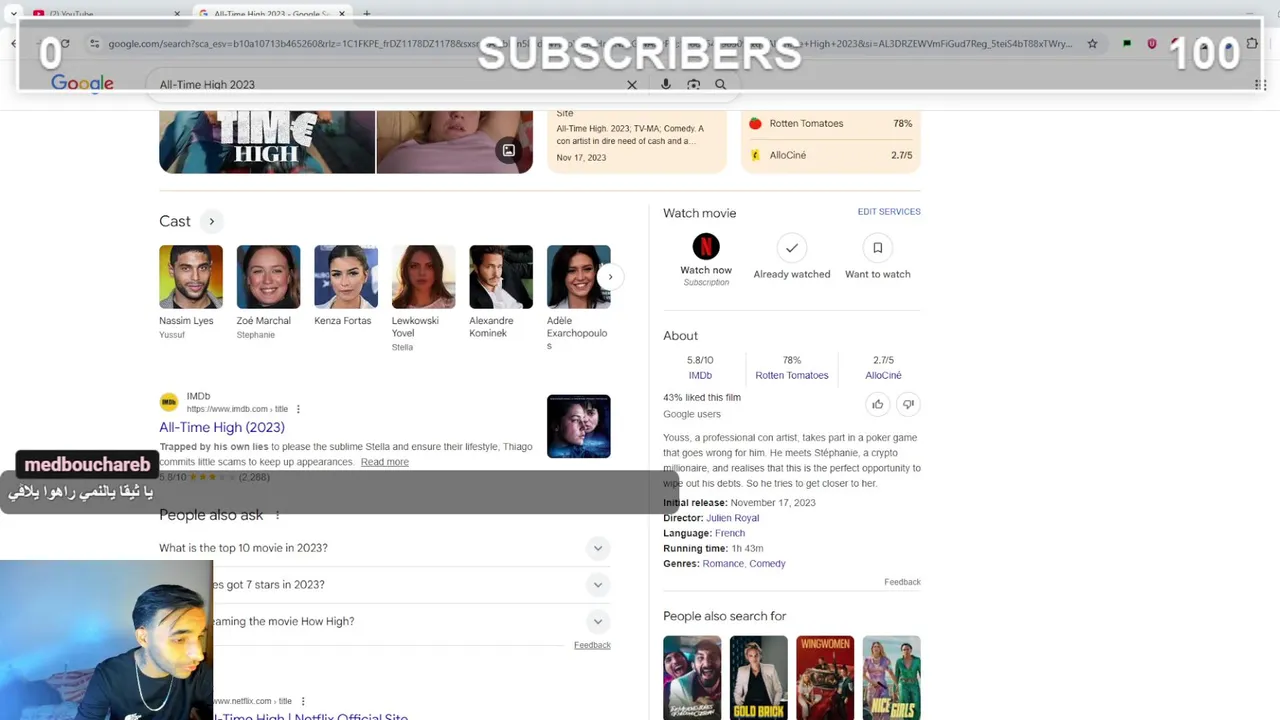Open Netflix result three-dot menu
This screenshot has width=1280, height=720.
click(303, 701)
